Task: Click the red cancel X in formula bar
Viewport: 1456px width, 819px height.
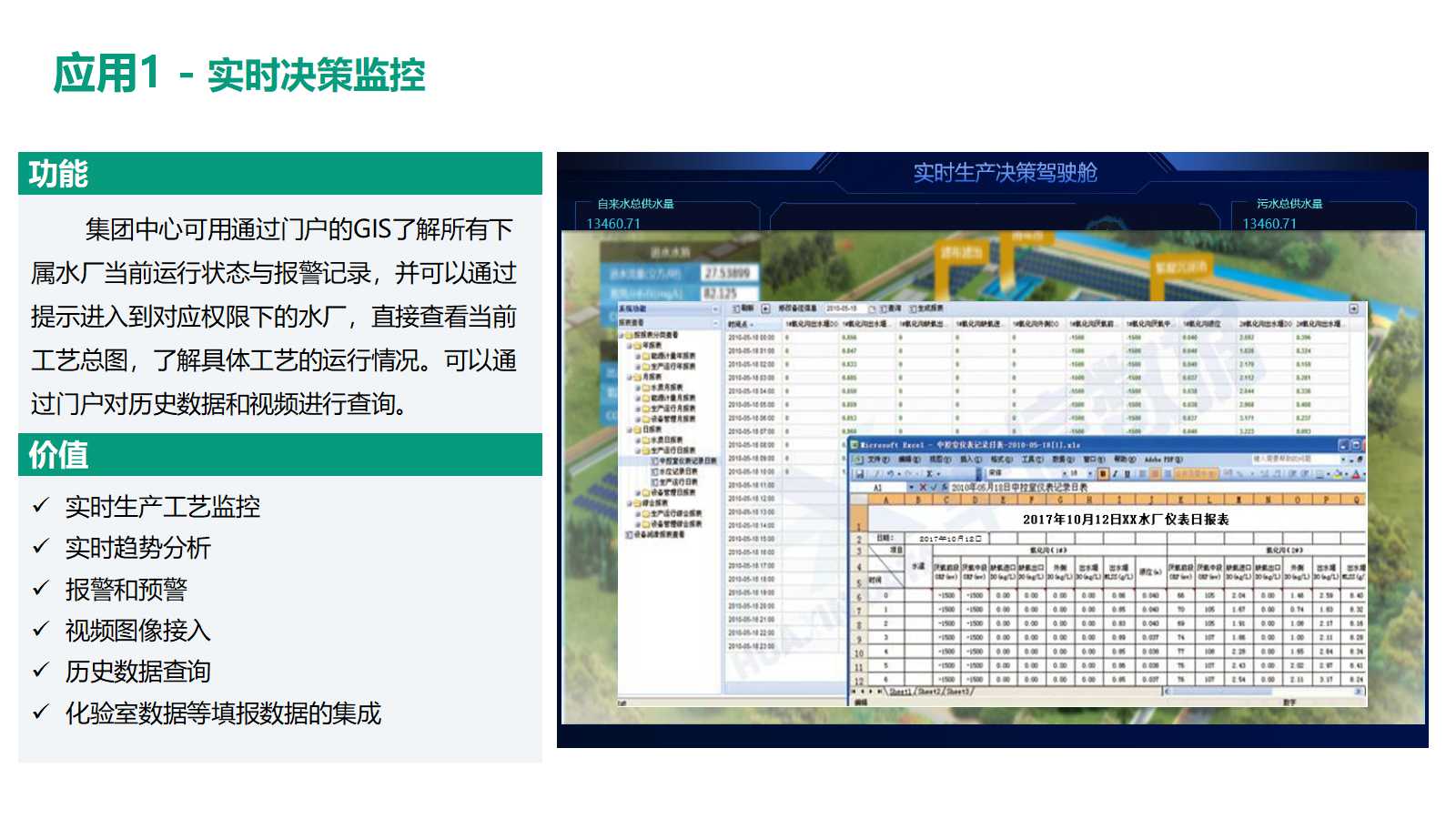Action: coord(922,488)
